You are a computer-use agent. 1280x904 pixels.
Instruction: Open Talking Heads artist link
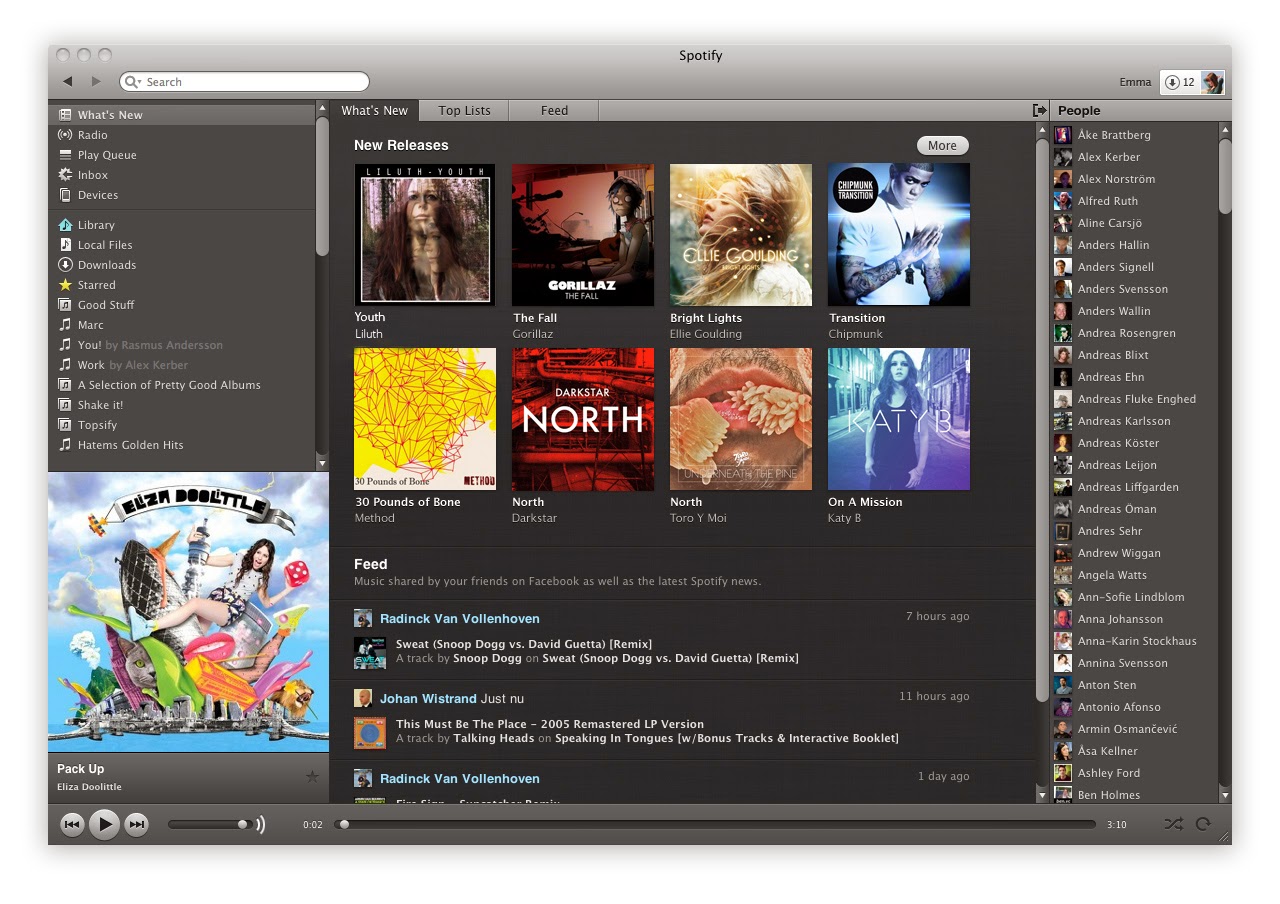494,738
